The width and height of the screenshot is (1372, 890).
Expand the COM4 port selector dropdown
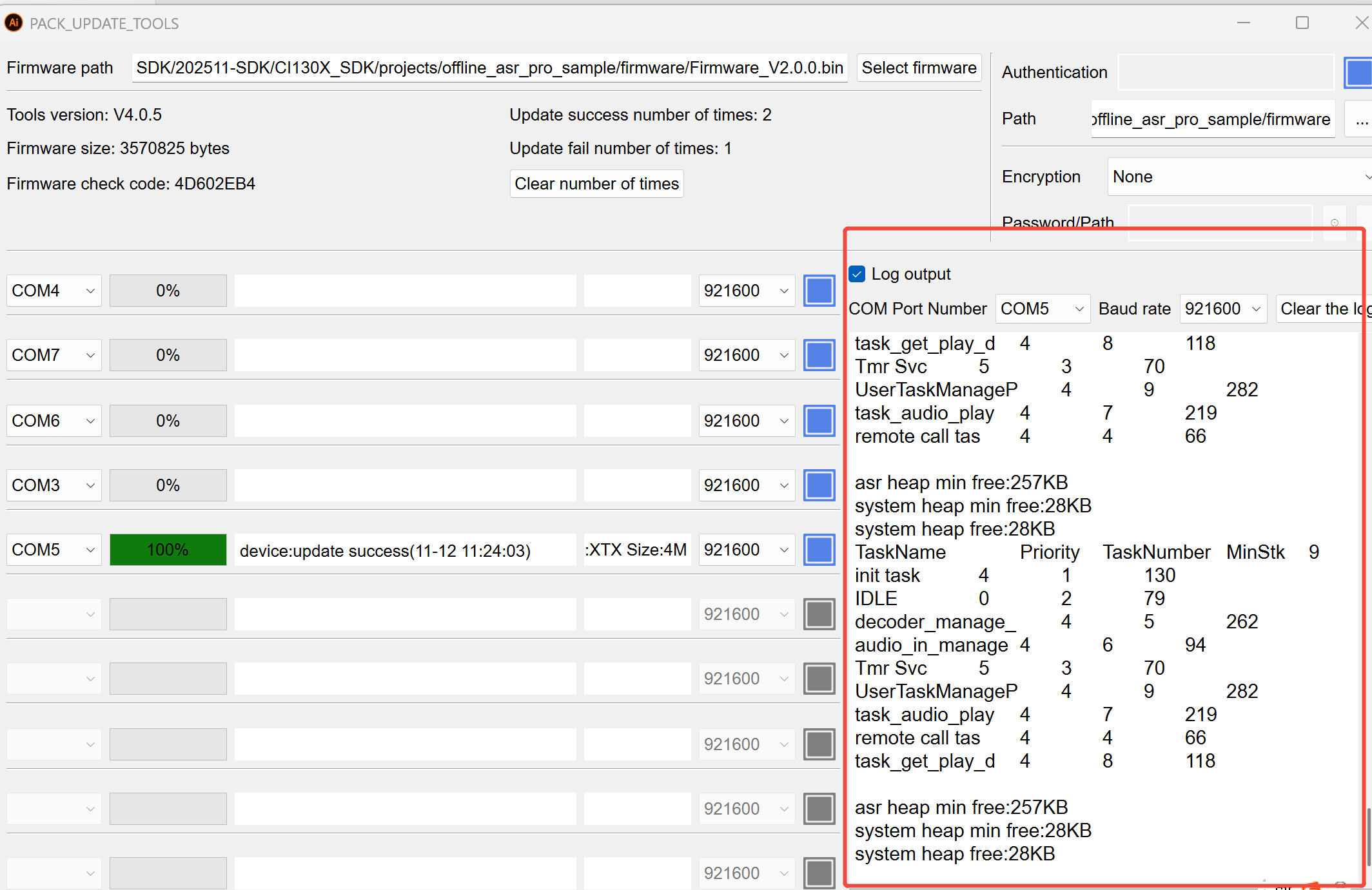pyautogui.click(x=53, y=291)
